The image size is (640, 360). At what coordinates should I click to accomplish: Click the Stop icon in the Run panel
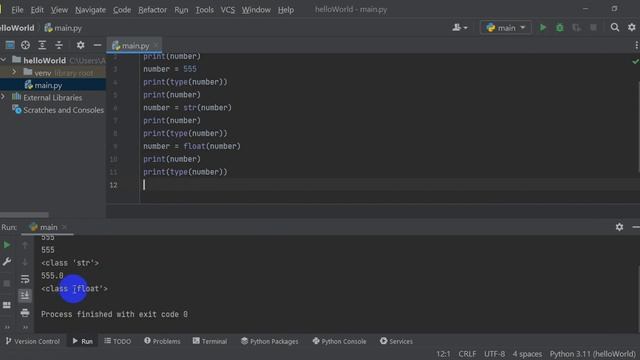tap(7, 283)
